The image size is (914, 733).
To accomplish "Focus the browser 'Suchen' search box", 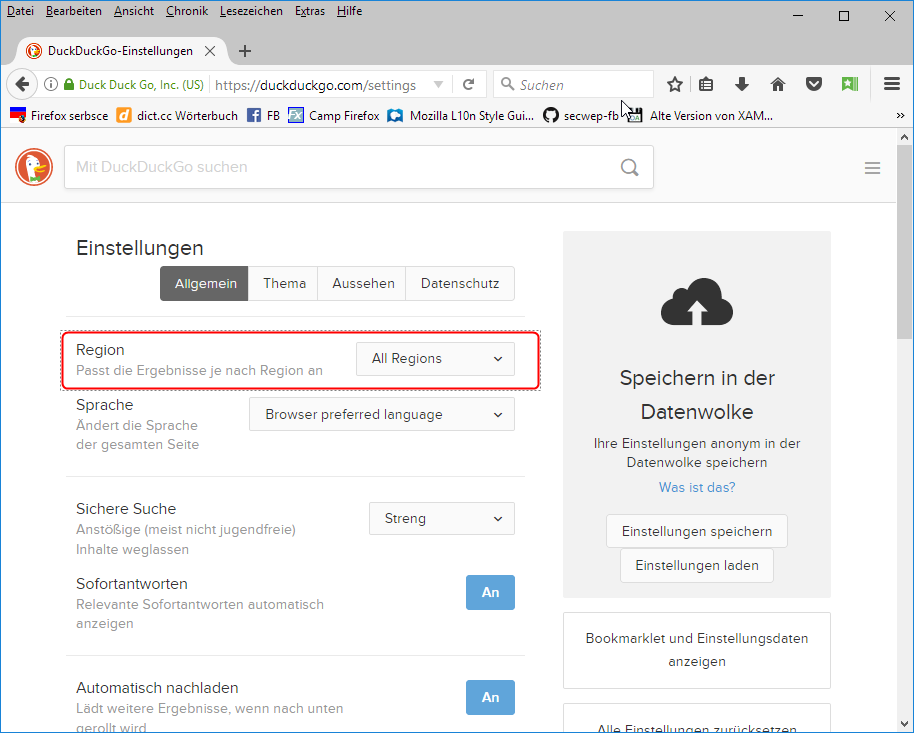I will 574,85.
